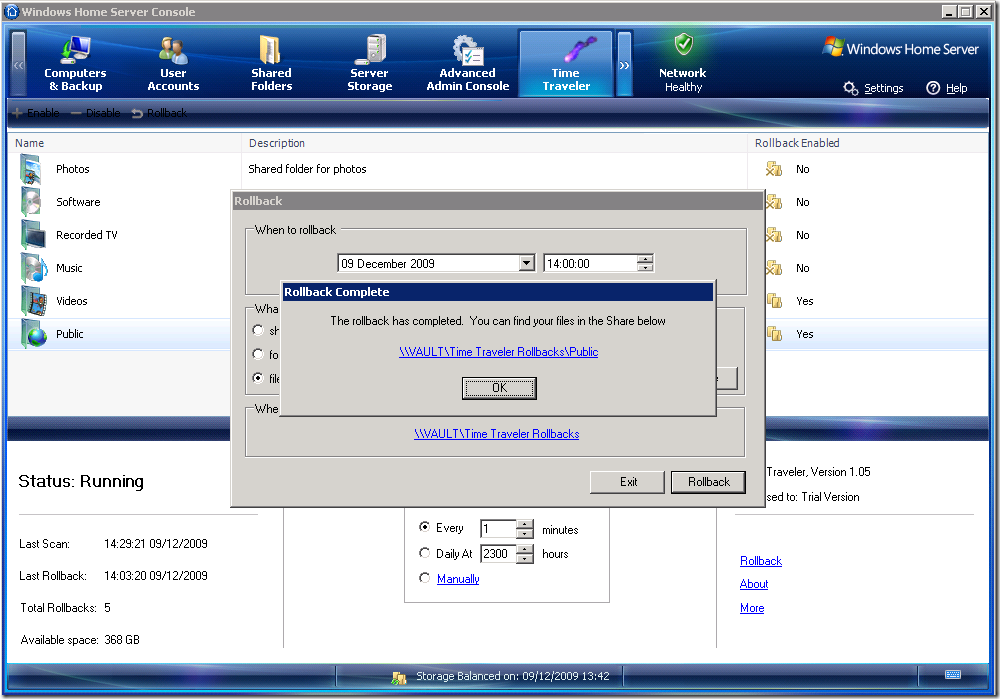Click OK in the Rollback Complete dialog
The width and height of the screenshot is (1000, 699).
(x=499, y=388)
